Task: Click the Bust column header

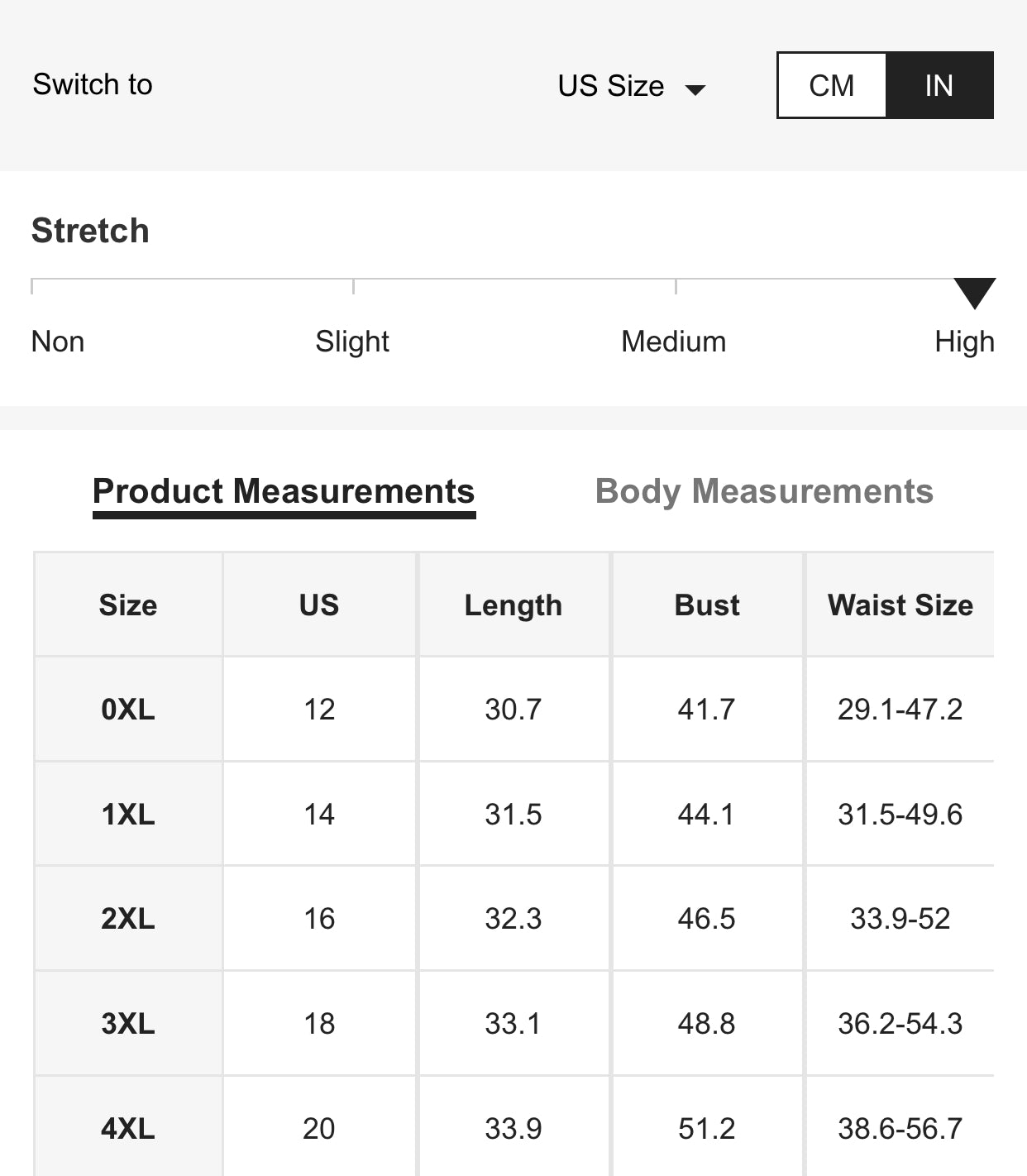Action: [706, 605]
